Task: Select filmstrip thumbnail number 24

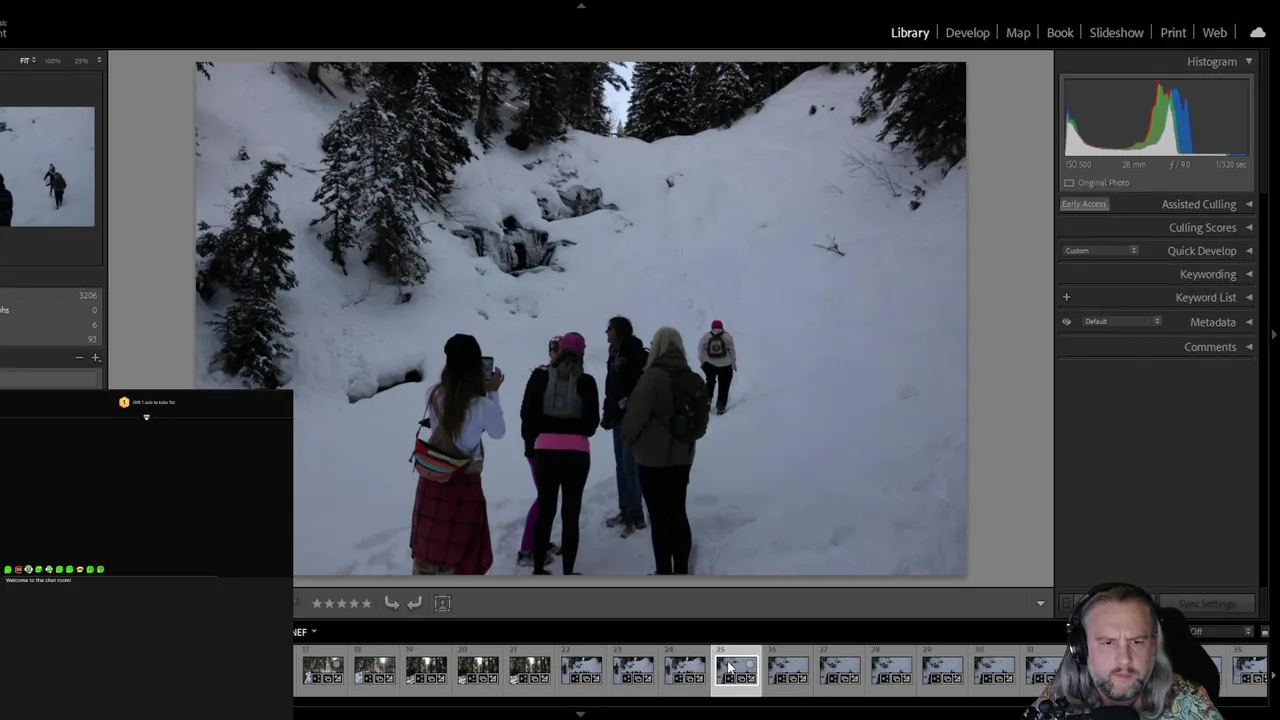Action: (x=685, y=670)
